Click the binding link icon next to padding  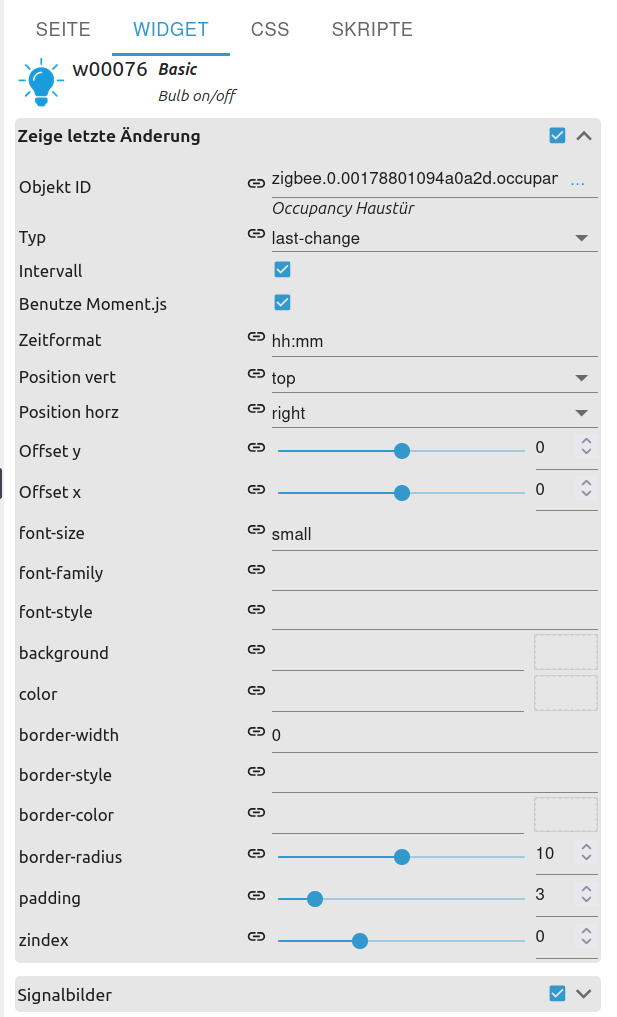point(256,895)
